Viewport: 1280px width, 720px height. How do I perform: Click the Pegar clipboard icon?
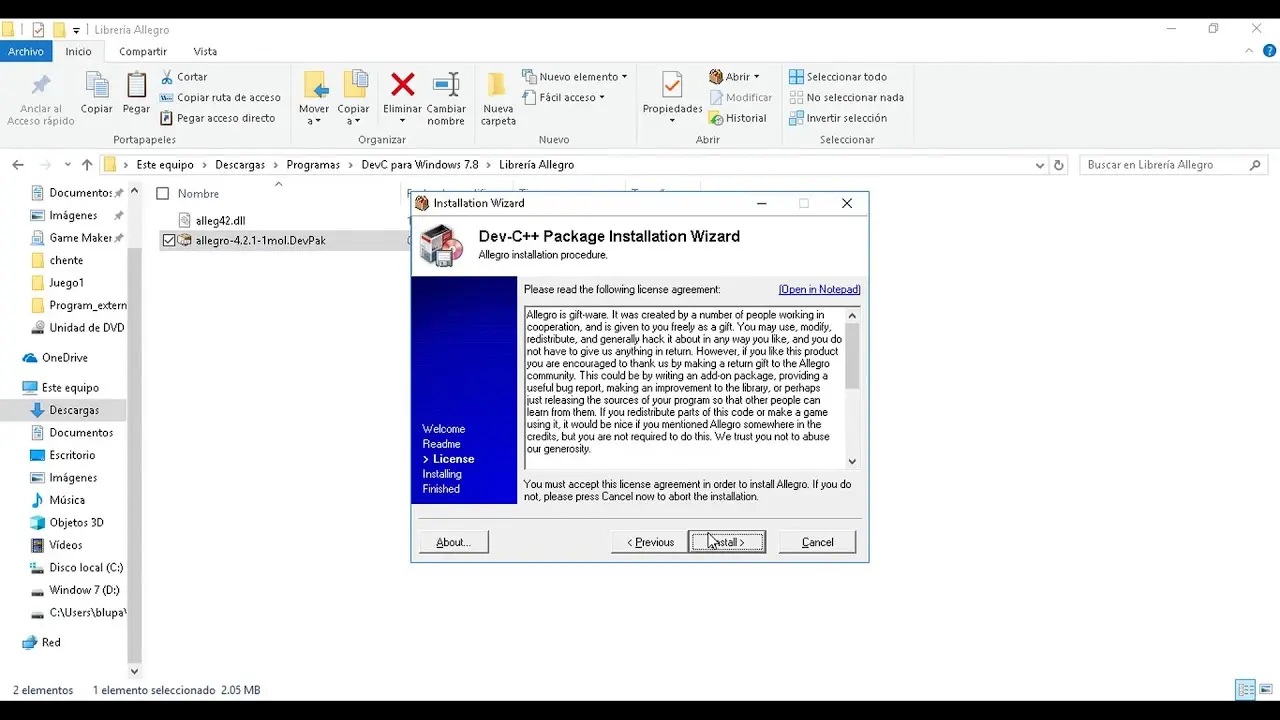(136, 86)
